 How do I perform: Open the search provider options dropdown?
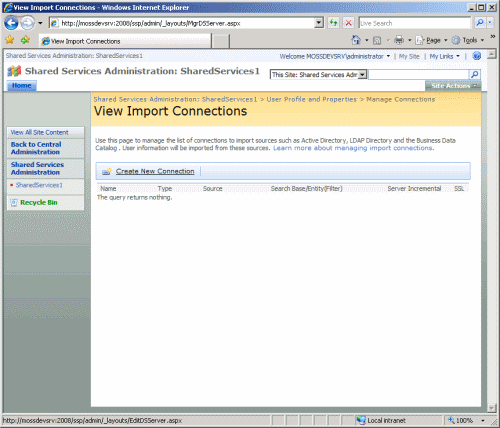pyautogui.click(x=490, y=23)
